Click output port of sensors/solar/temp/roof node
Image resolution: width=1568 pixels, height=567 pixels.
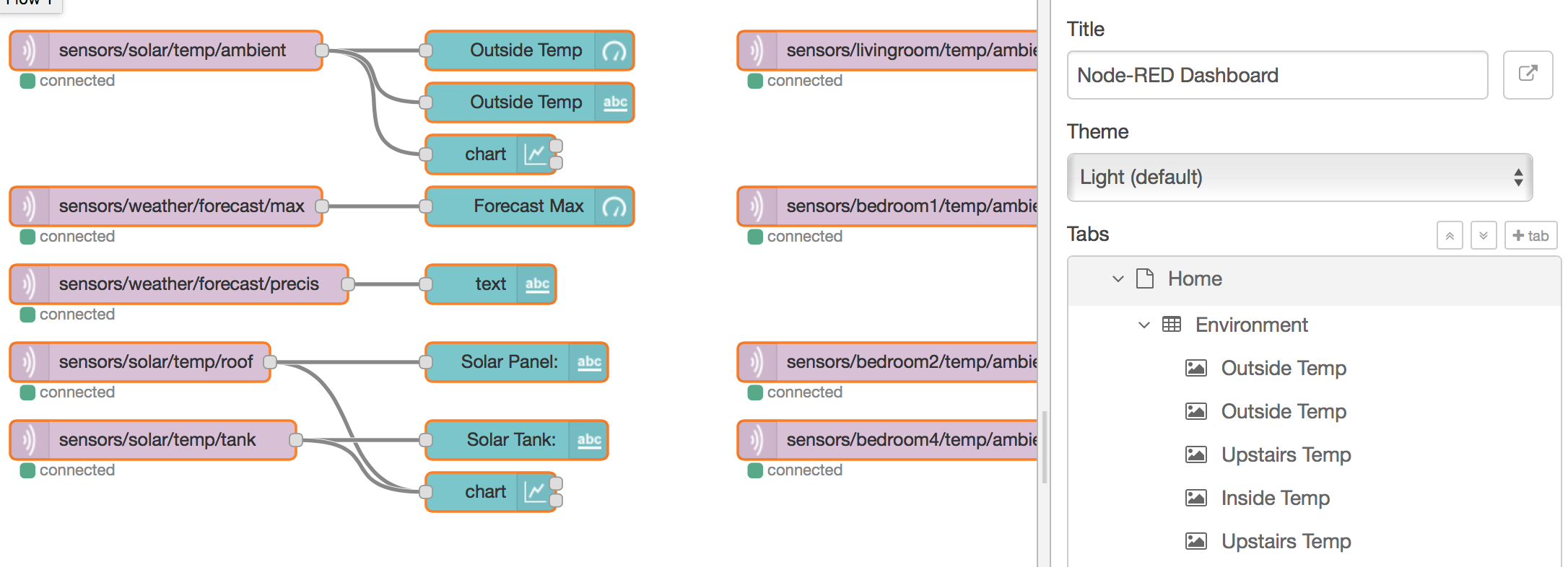tap(270, 362)
